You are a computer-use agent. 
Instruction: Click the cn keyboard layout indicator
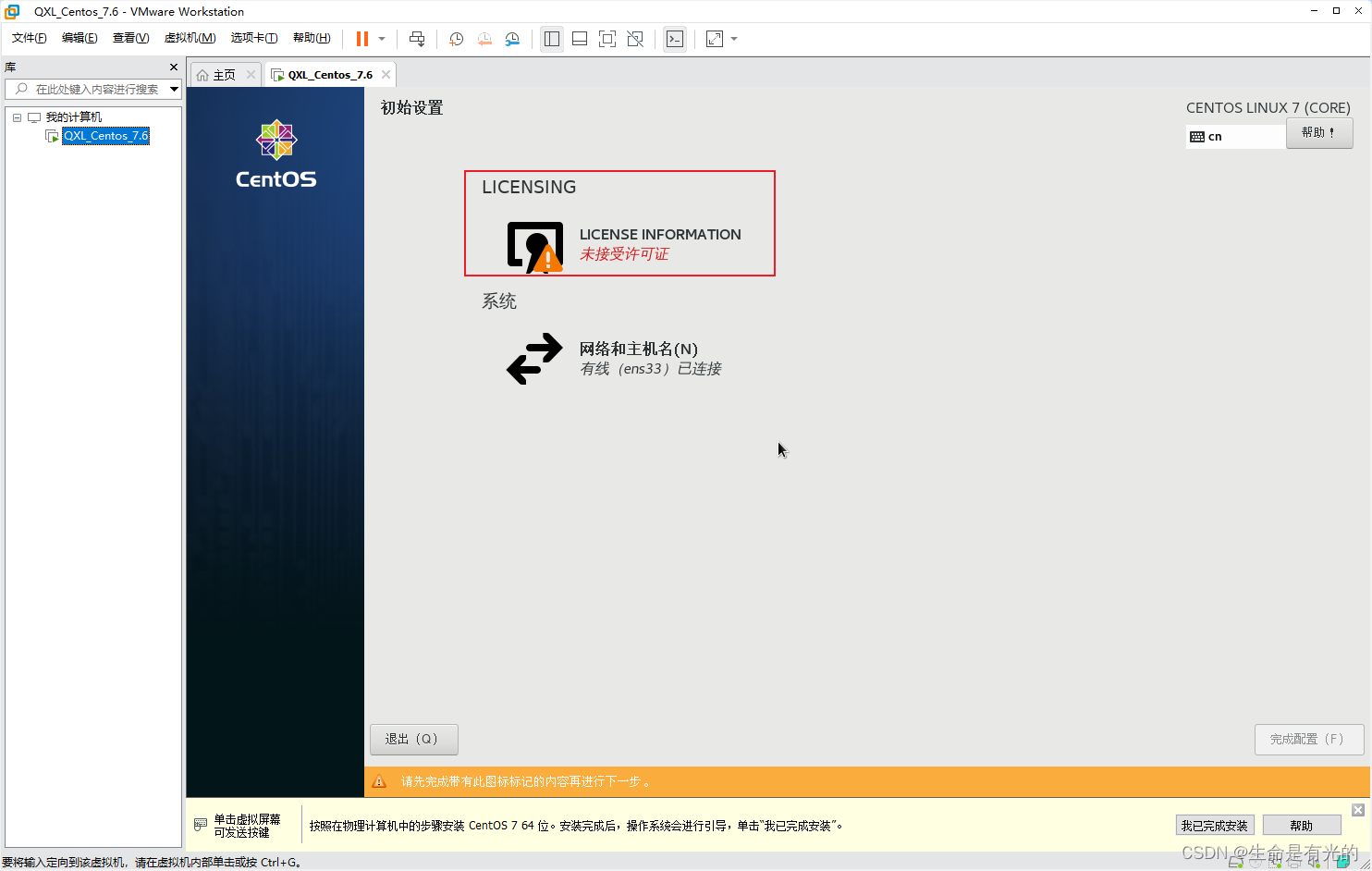(1235, 136)
